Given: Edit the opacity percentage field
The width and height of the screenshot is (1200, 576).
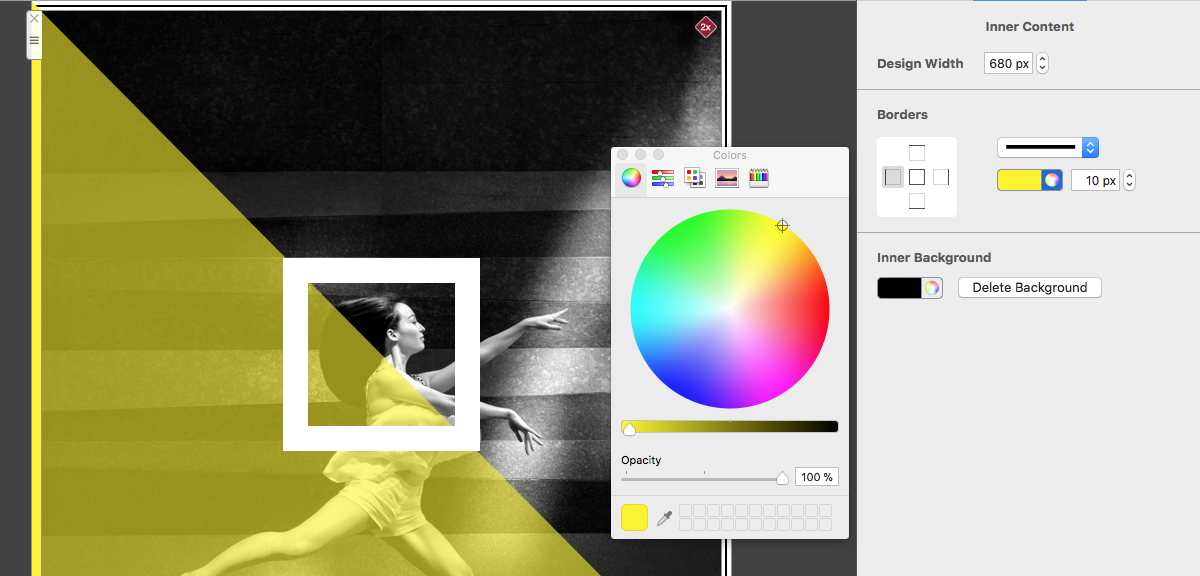Looking at the screenshot, I should [817, 477].
